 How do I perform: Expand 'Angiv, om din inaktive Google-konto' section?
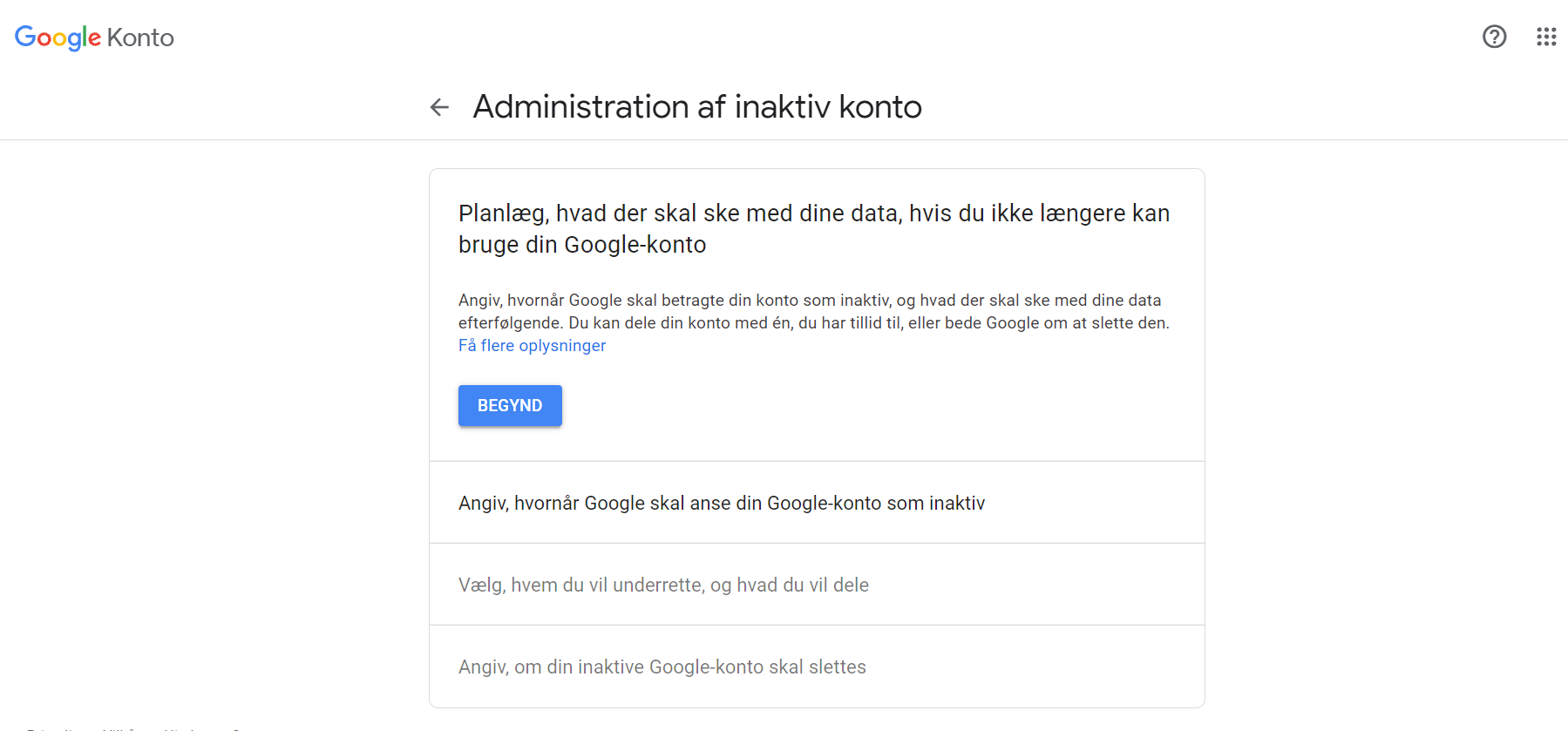point(817,667)
